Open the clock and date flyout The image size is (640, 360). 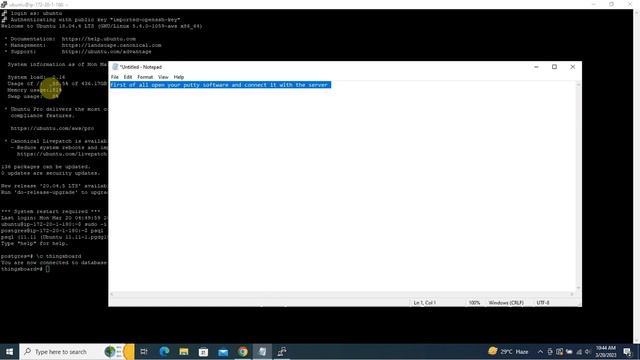tap(606, 351)
